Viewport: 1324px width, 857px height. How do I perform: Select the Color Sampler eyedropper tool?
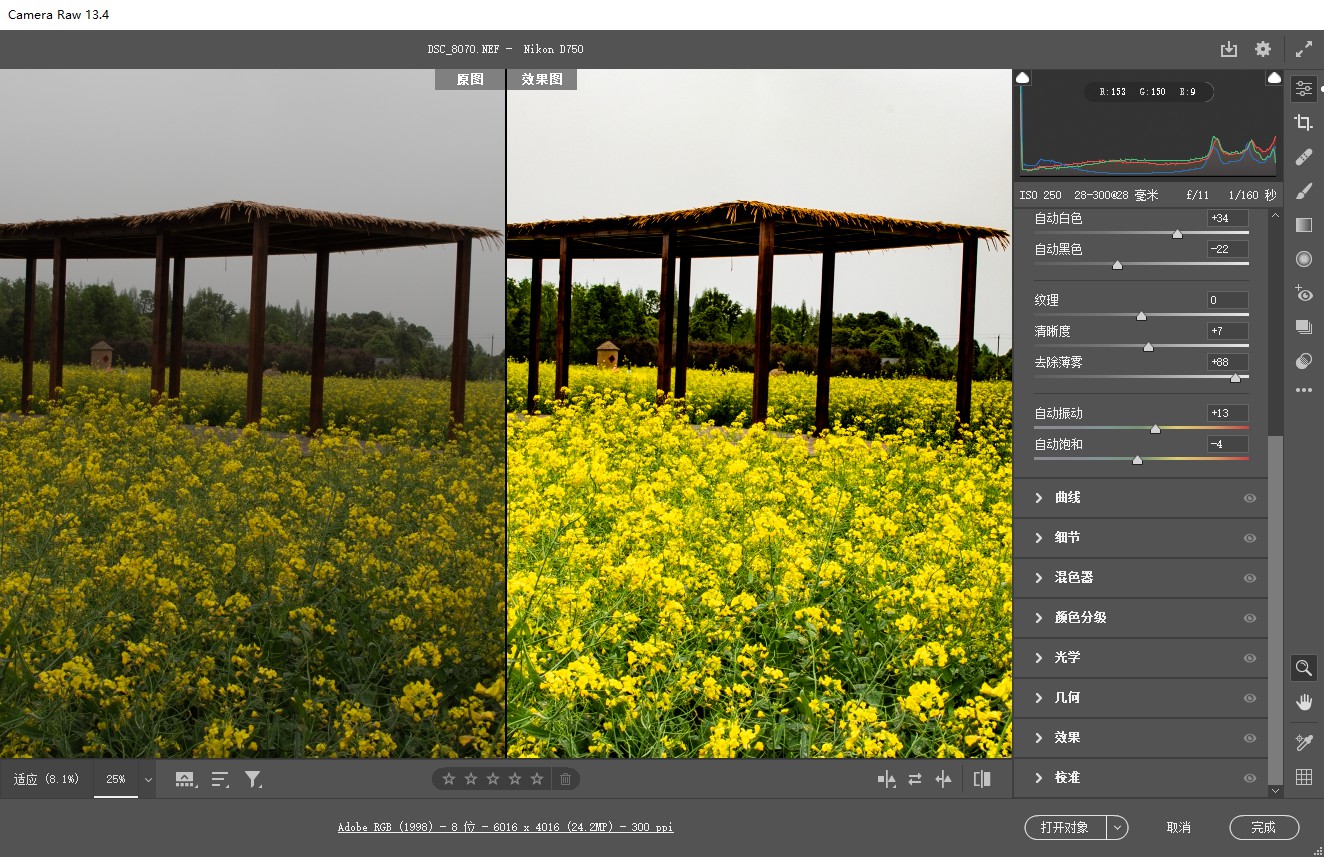(x=1303, y=742)
